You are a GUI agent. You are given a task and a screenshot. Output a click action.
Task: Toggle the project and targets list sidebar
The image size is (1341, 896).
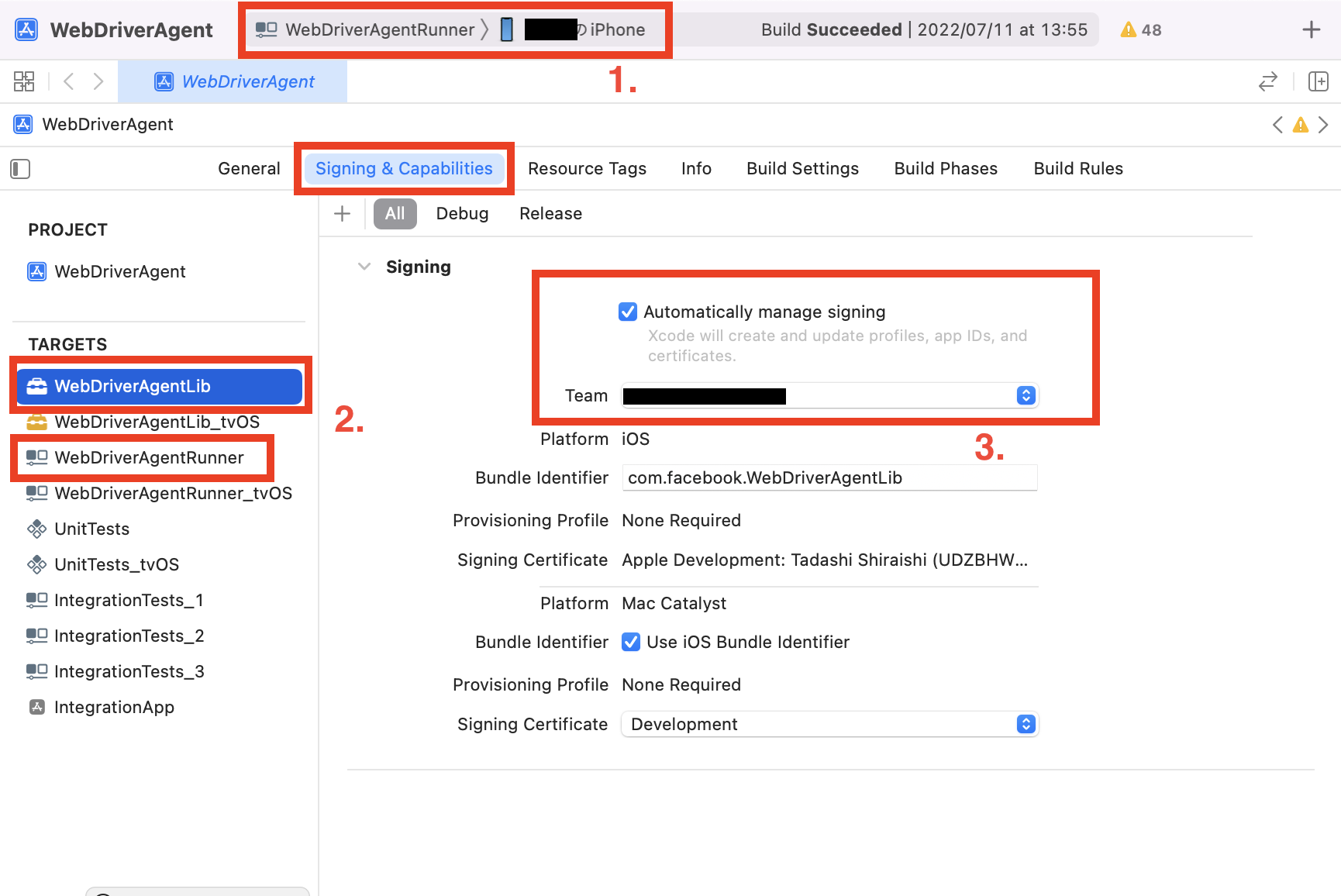[20, 169]
